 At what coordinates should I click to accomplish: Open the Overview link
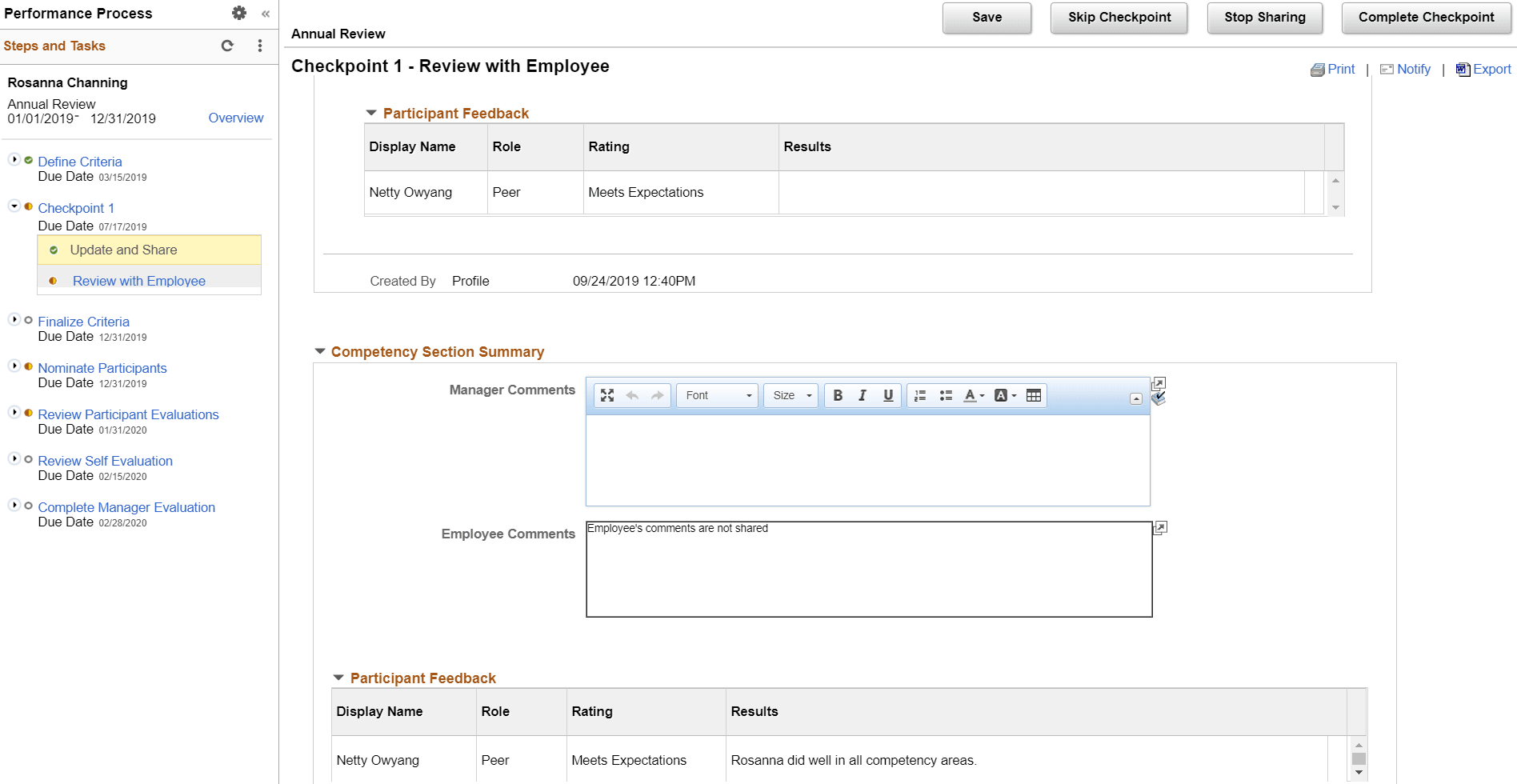coord(236,118)
